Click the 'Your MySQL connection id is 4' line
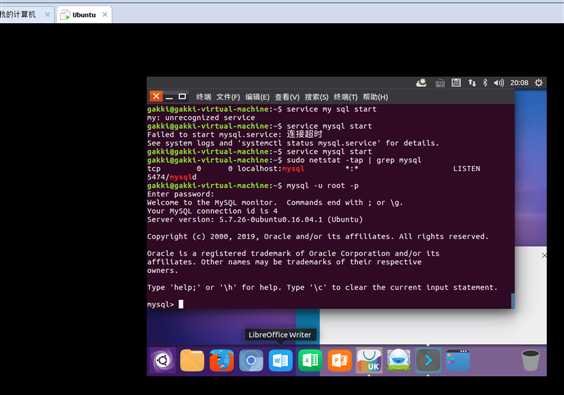 point(212,211)
